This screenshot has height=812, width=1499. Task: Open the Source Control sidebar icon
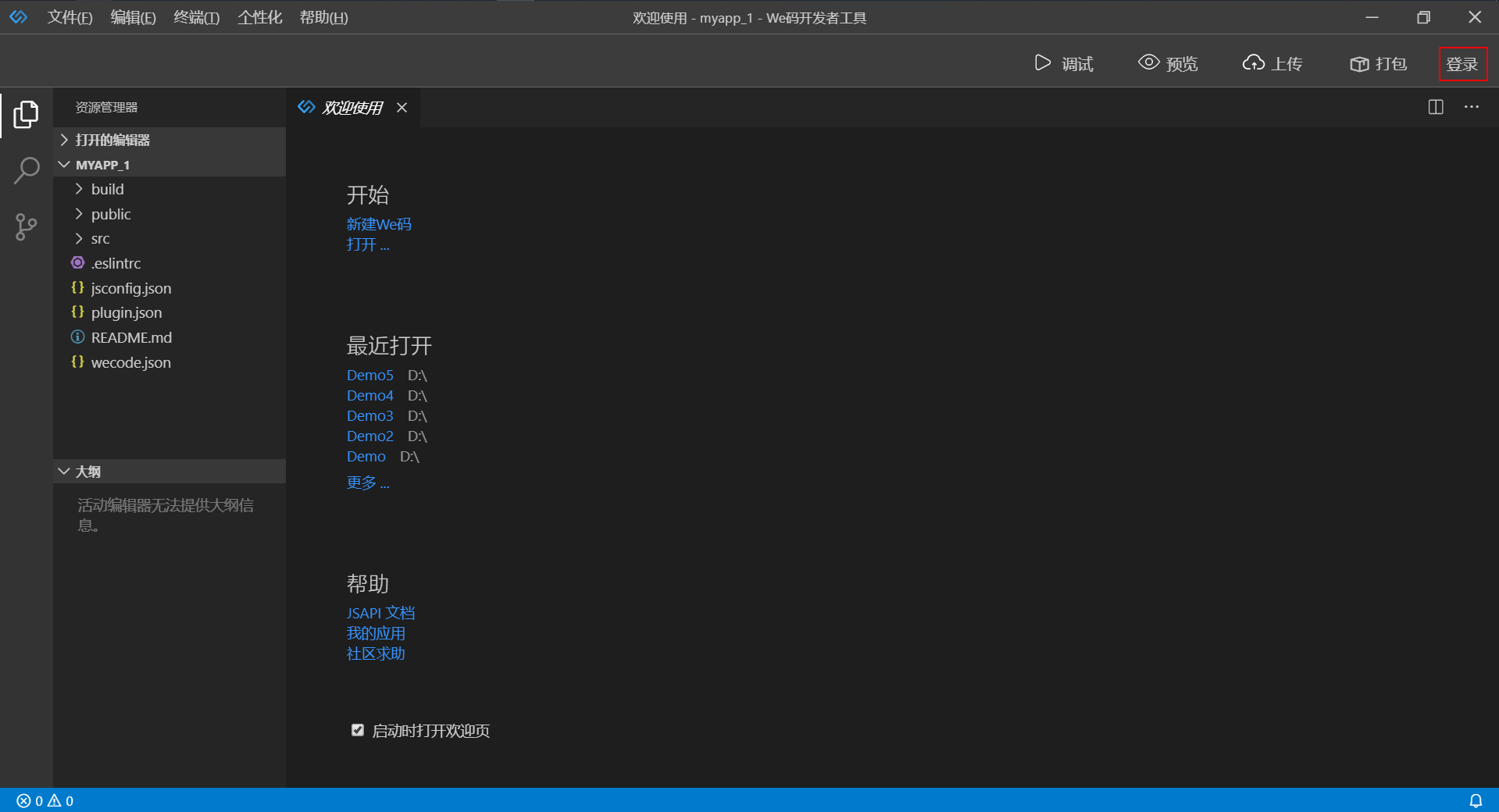pos(26,226)
